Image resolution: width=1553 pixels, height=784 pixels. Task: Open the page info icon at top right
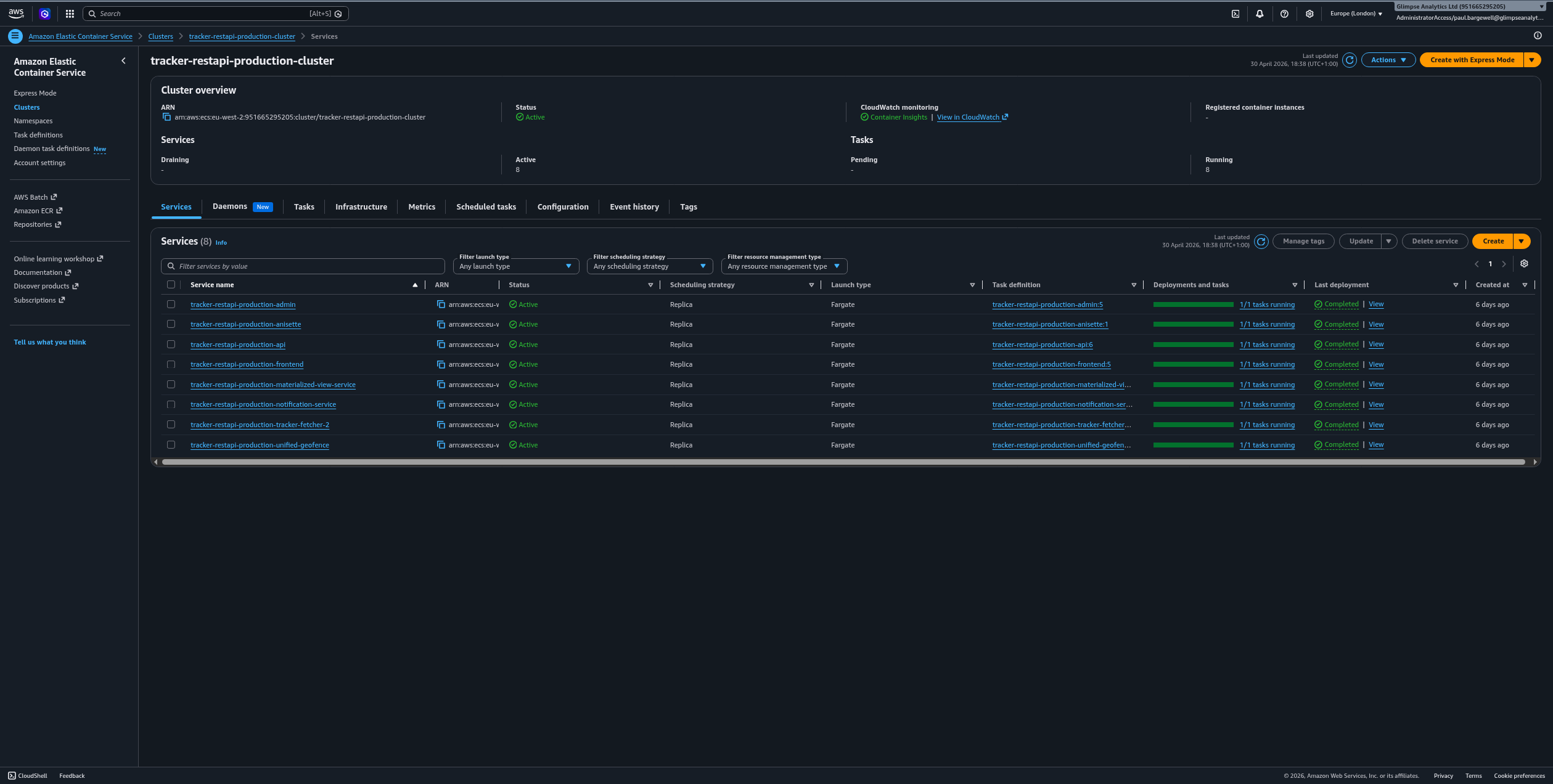[1538, 36]
